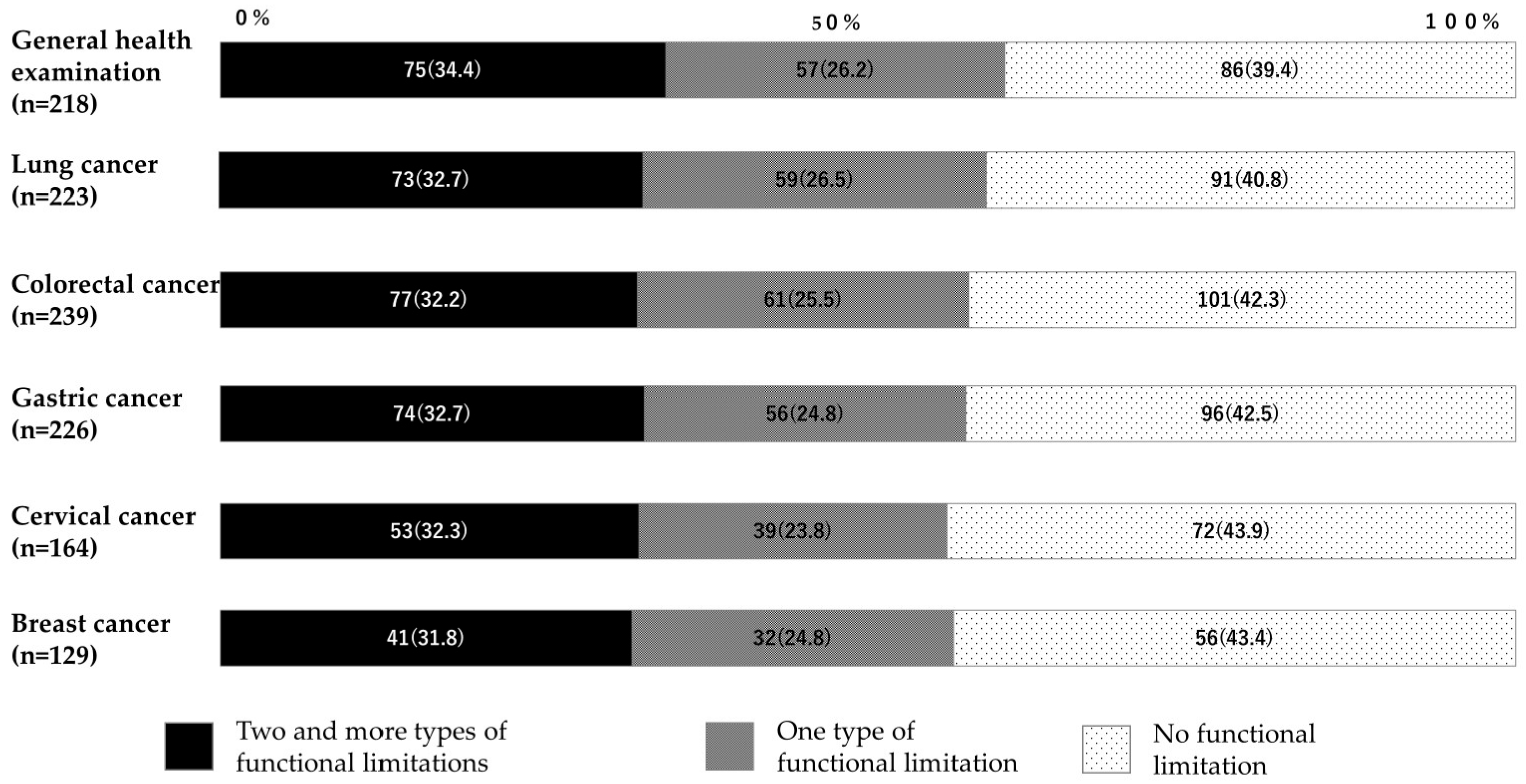Click the dotted 101(42.3) Colorectal cancer segment
This screenshot has width=1526, height=784.
1242,300
